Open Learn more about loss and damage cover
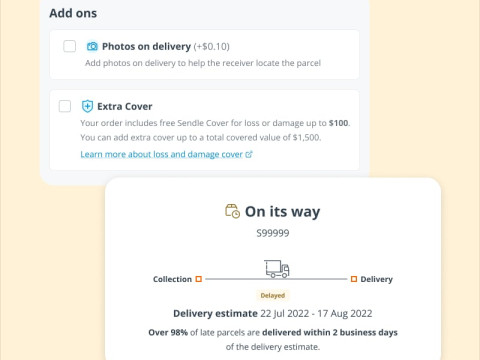Image resolution: width=480 pixels, height=360 pixels. [x=162, y=154]
